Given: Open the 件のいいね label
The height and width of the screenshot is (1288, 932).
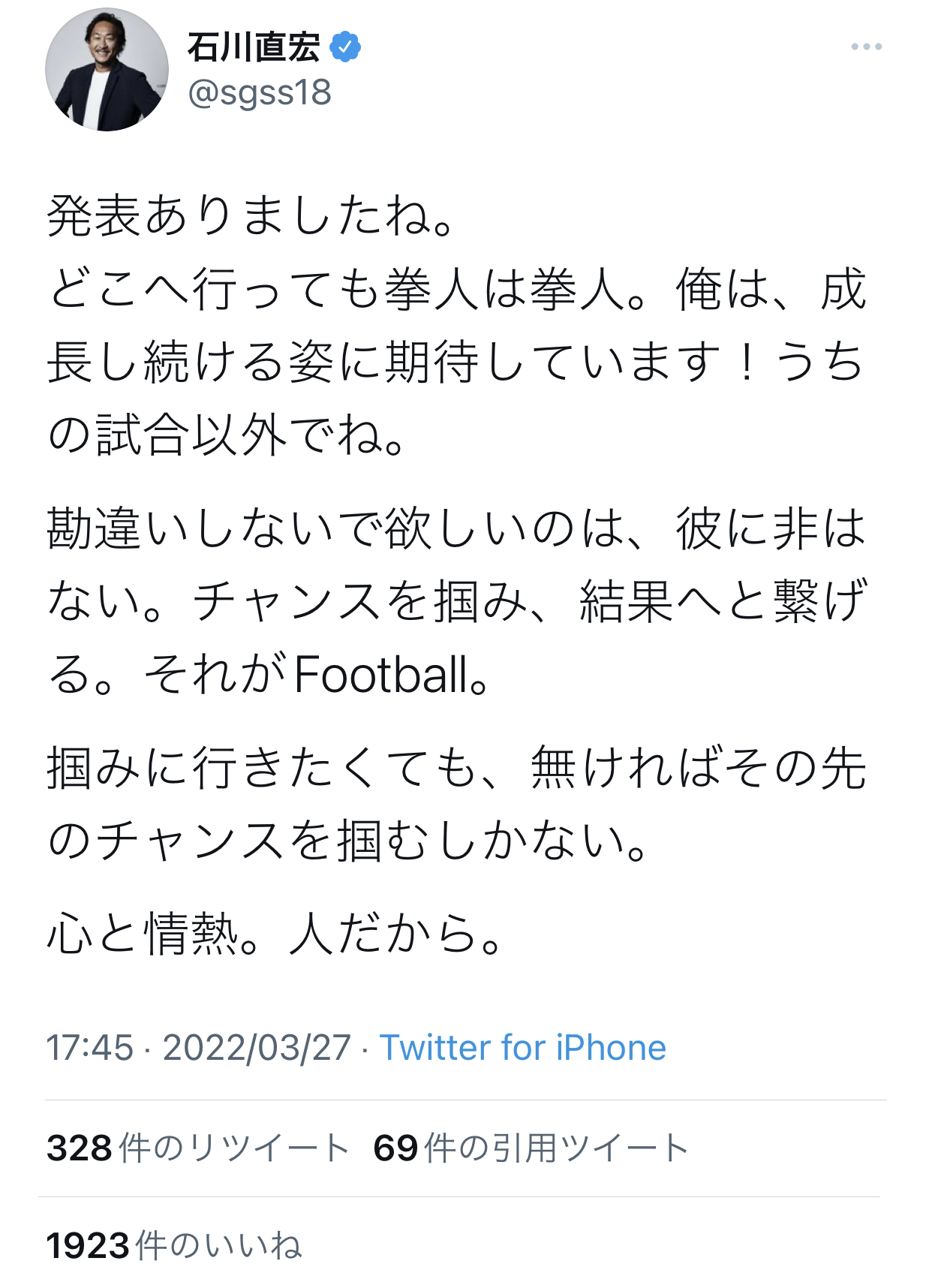Looking at the screenshot, I should [x=219, y=1246].
